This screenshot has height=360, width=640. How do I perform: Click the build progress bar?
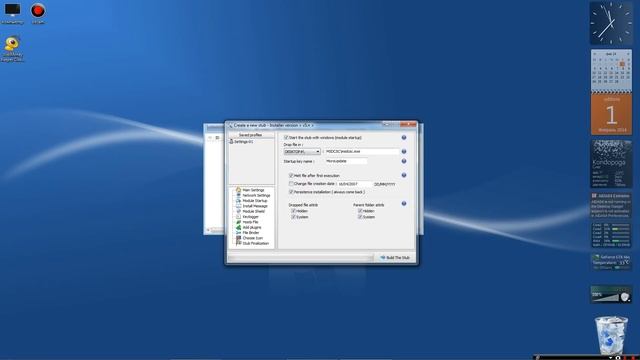click(x=300, y=258)
